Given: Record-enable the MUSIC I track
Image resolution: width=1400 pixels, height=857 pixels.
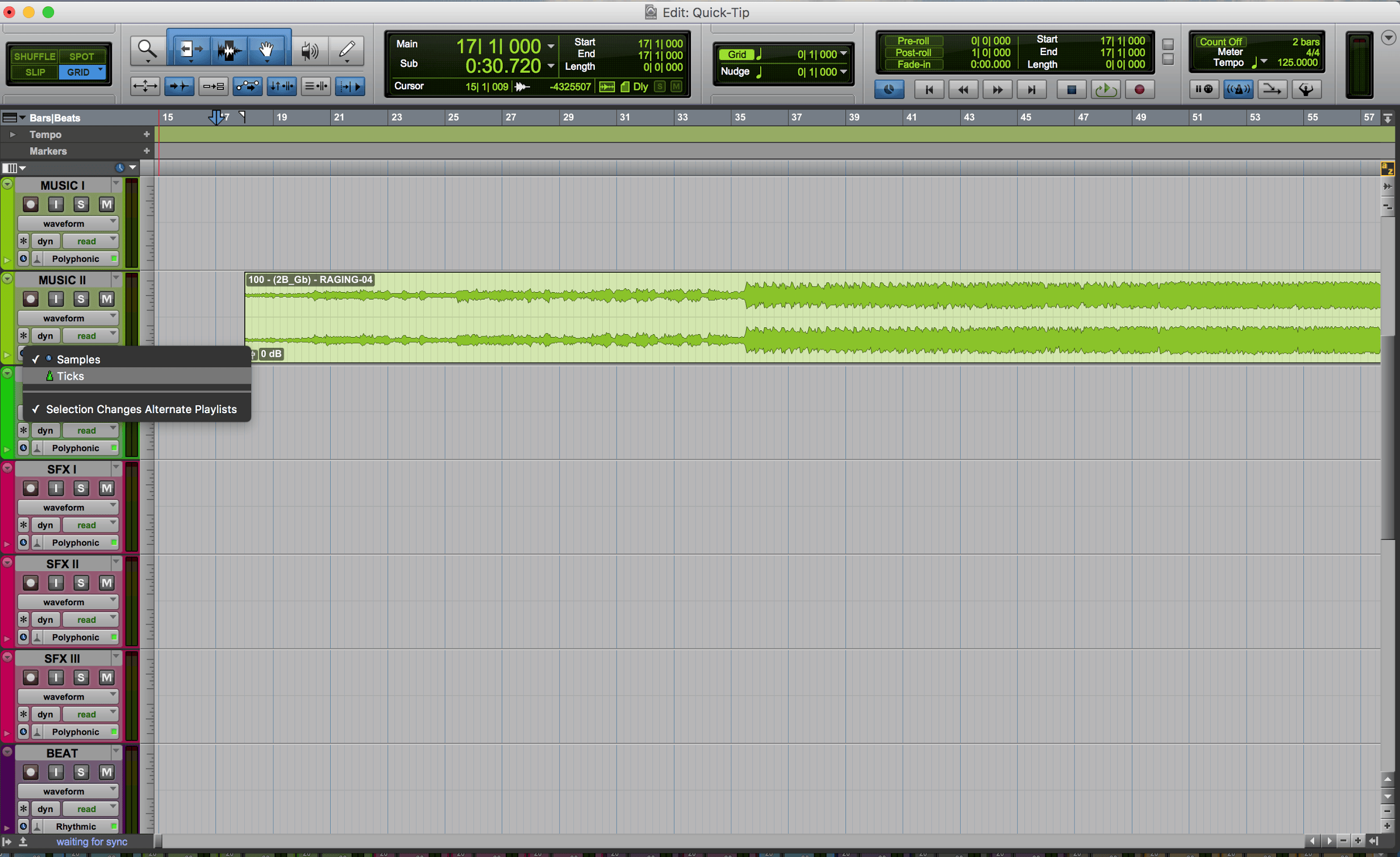Looking at the screenshot, I should [x=31, y=205].
